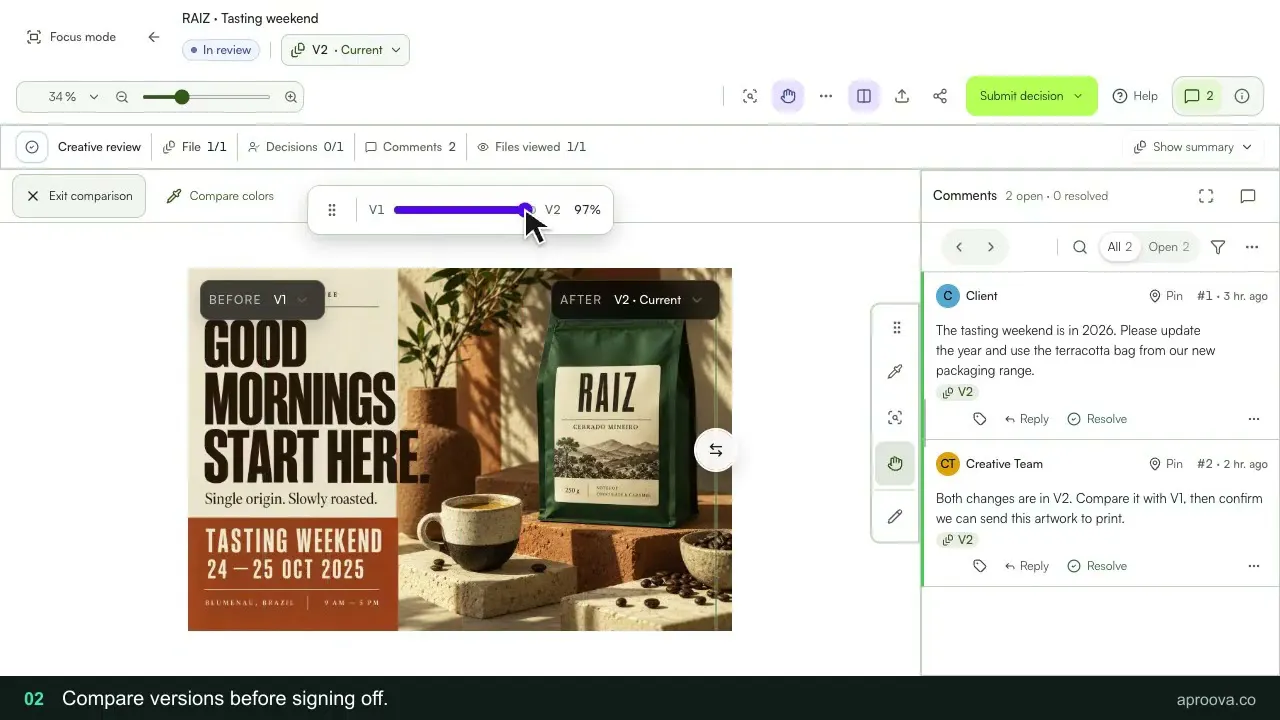The width and height of the screenshot is (1280, 720).
Task: Click Exit comparison button
Action: (x=79, y=196)
